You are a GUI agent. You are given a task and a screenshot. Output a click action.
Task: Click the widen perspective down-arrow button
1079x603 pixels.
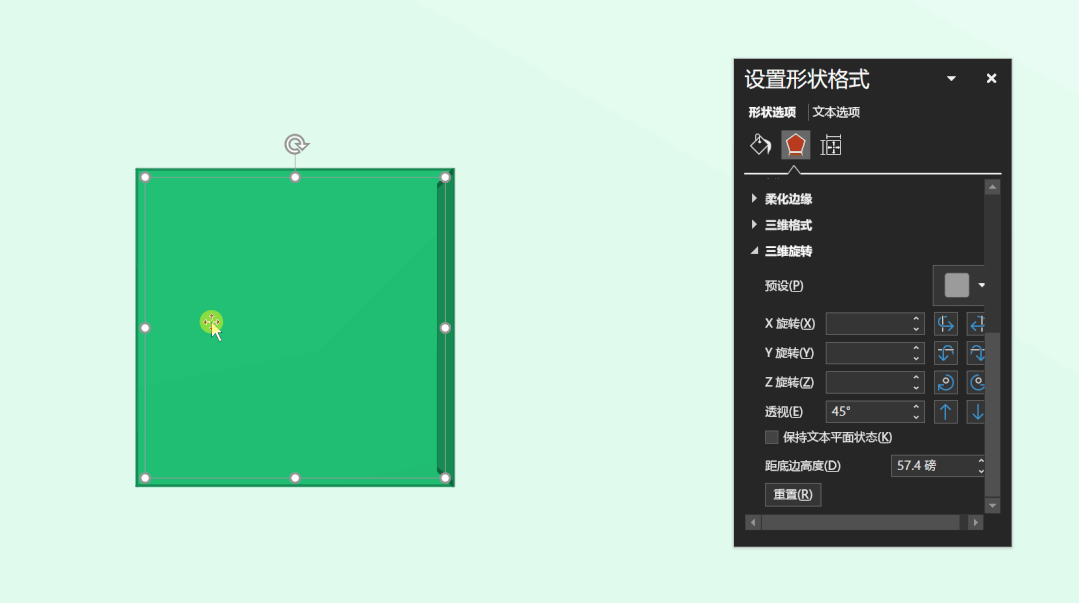pos(976,412)
